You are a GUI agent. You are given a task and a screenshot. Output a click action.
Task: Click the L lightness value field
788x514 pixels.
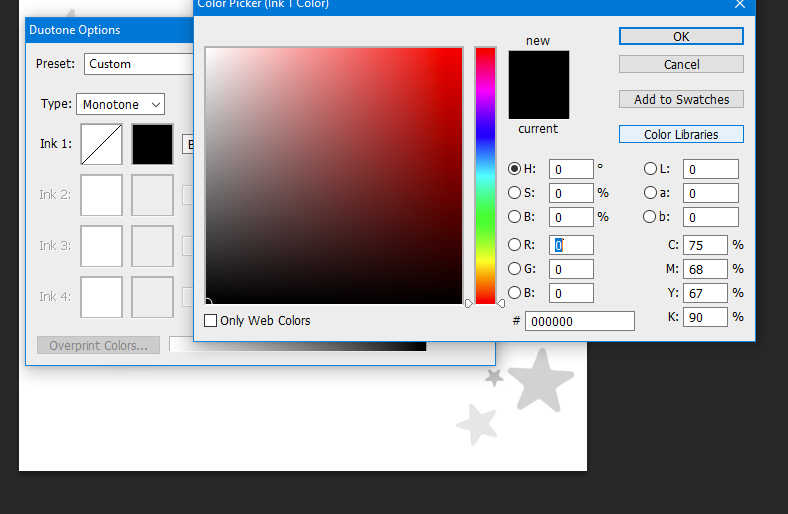tap(711, 169)
